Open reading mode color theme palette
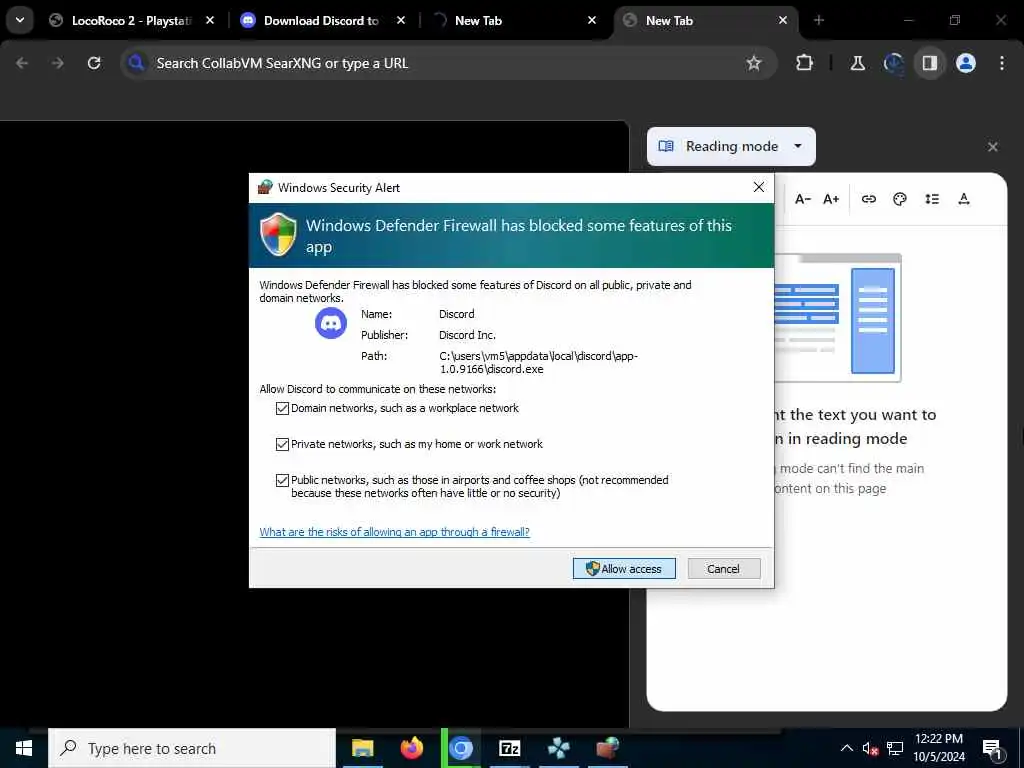 pos(900,199)
